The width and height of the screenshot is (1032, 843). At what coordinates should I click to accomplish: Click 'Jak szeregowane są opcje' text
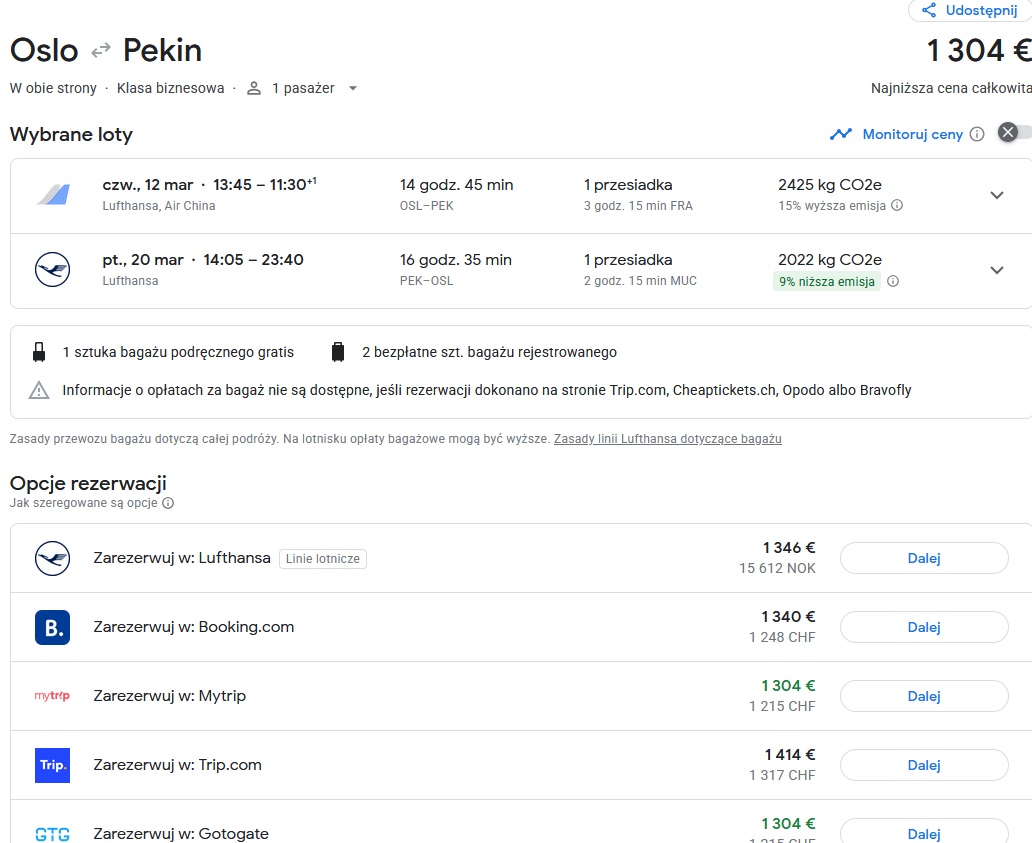click(x=84, y=503)
